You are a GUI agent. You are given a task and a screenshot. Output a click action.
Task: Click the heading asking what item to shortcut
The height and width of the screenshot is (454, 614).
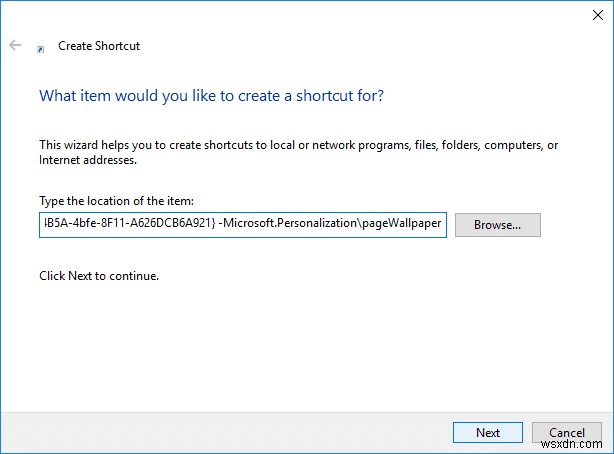[211, 96]
